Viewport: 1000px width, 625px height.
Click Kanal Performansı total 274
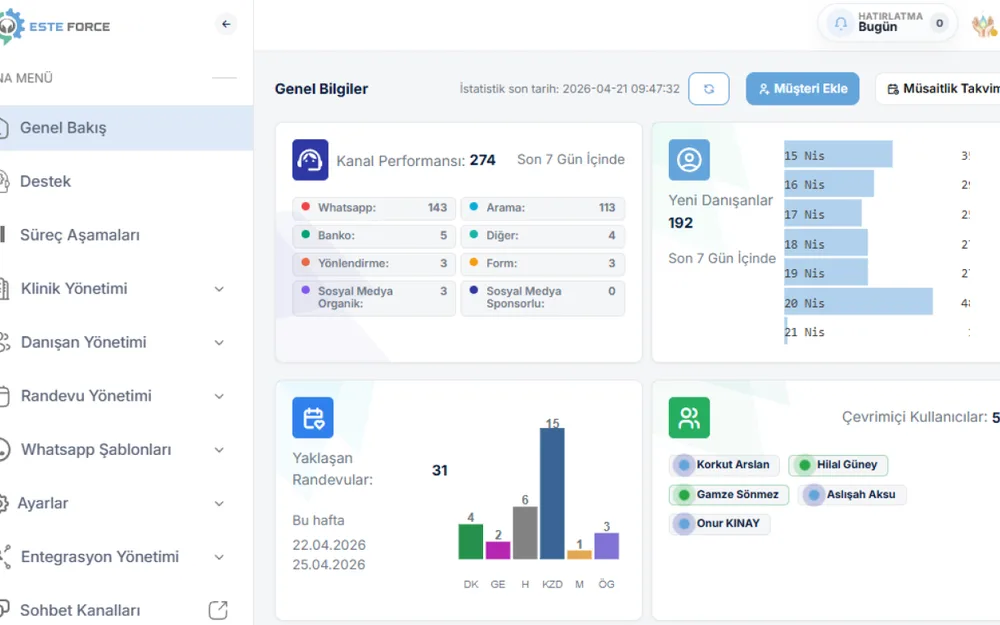click(x=483, y=160)
